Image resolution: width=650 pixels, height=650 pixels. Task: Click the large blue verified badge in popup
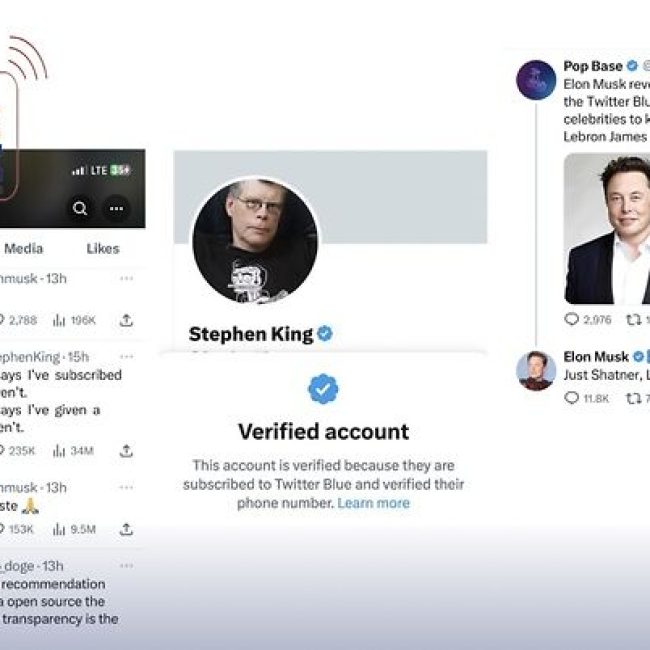pyautogui.click(x=323, y=389)
